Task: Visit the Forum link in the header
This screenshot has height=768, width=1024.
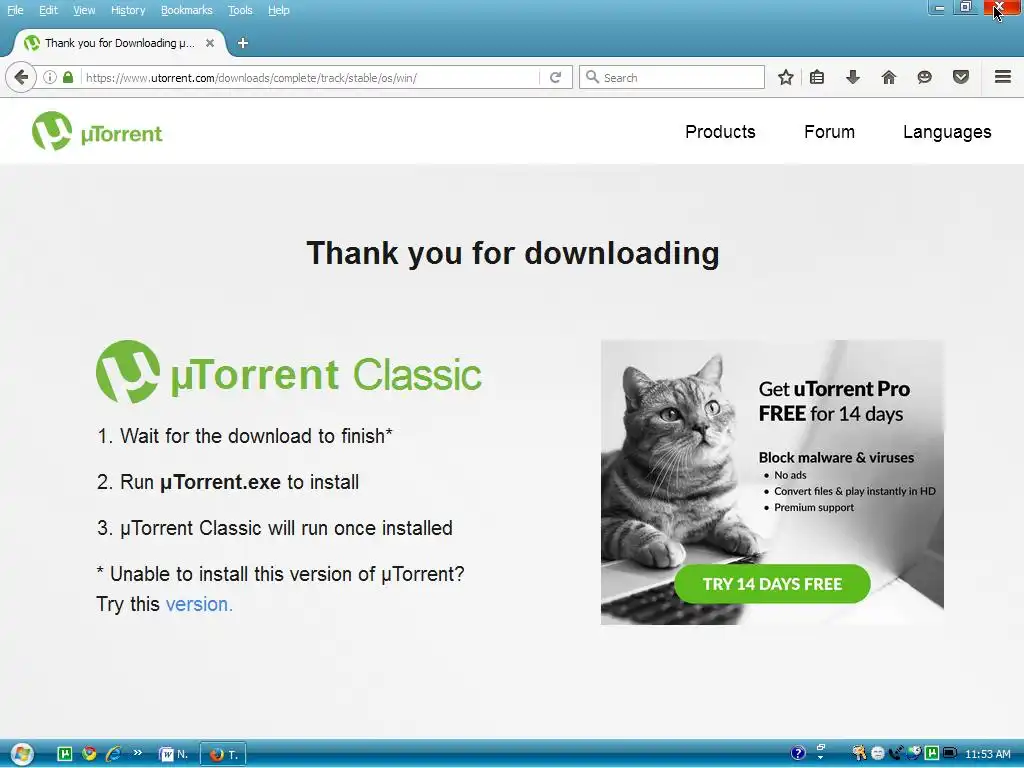Action: coord(829,132)
